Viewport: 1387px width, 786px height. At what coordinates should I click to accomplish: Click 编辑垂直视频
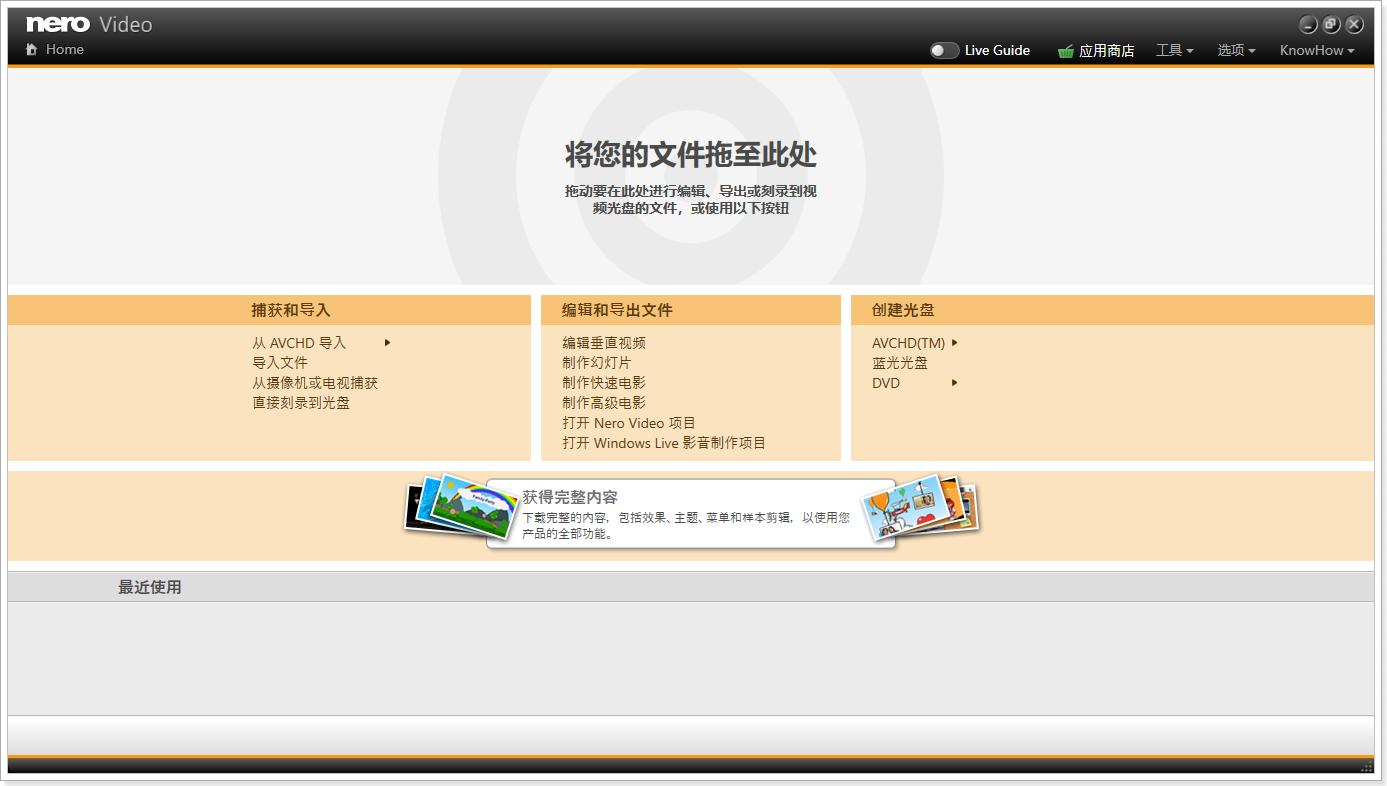(x=604, y=343)
